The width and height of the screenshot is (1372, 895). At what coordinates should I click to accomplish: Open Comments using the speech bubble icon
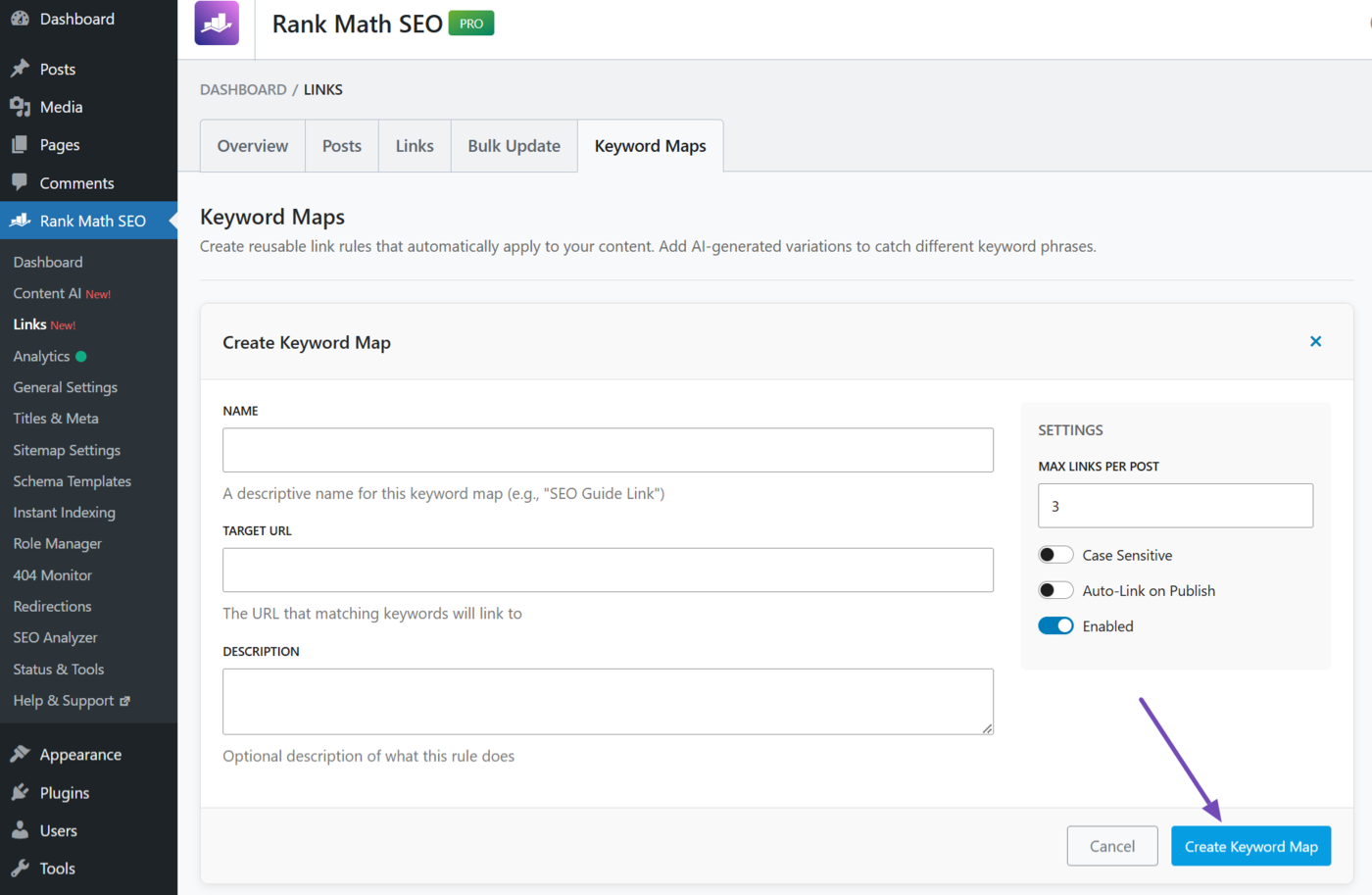coord(21,182)
